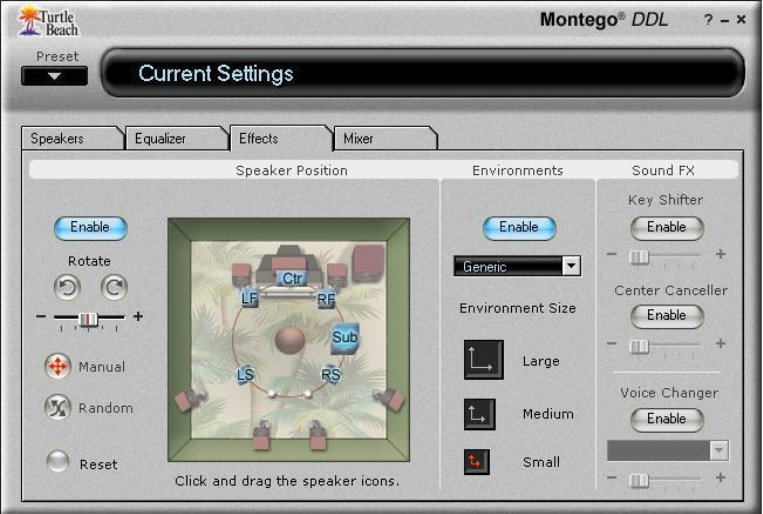This screenshot has width=763, height=514.
Task: Click minus end of Center Canceller slider
Action: click(612, 343)
